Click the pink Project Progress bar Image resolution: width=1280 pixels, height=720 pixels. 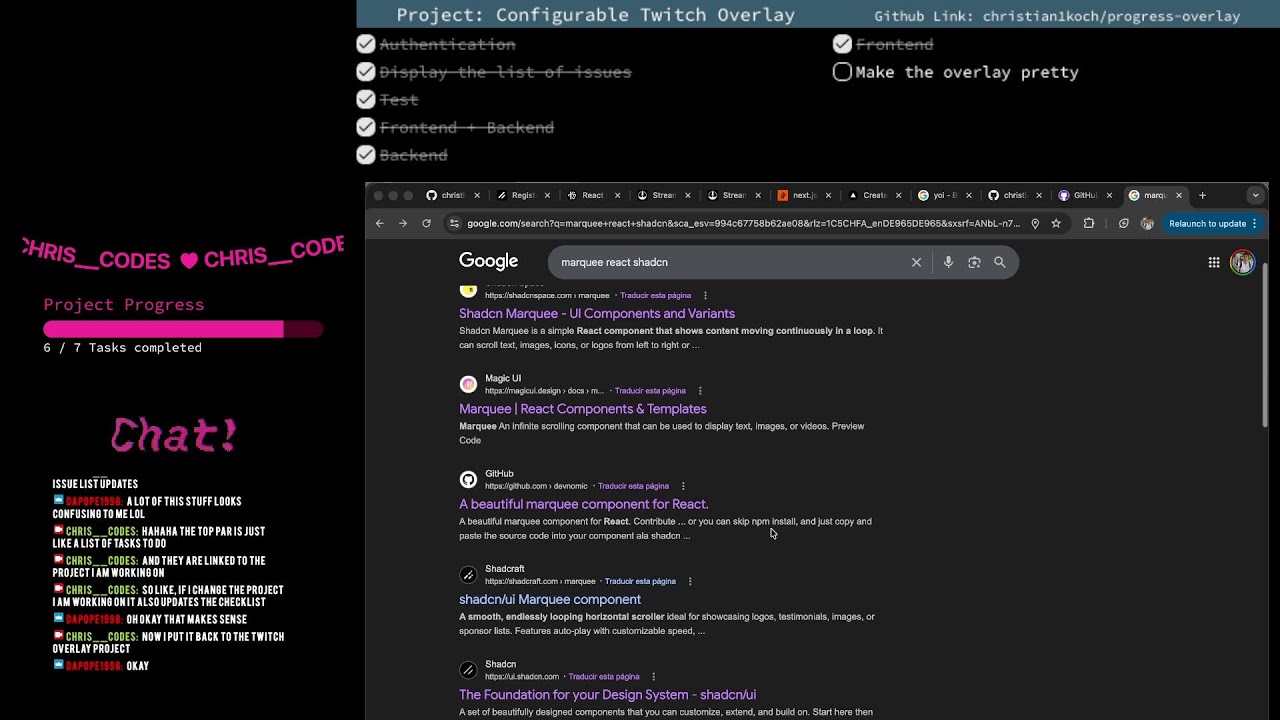183,329
